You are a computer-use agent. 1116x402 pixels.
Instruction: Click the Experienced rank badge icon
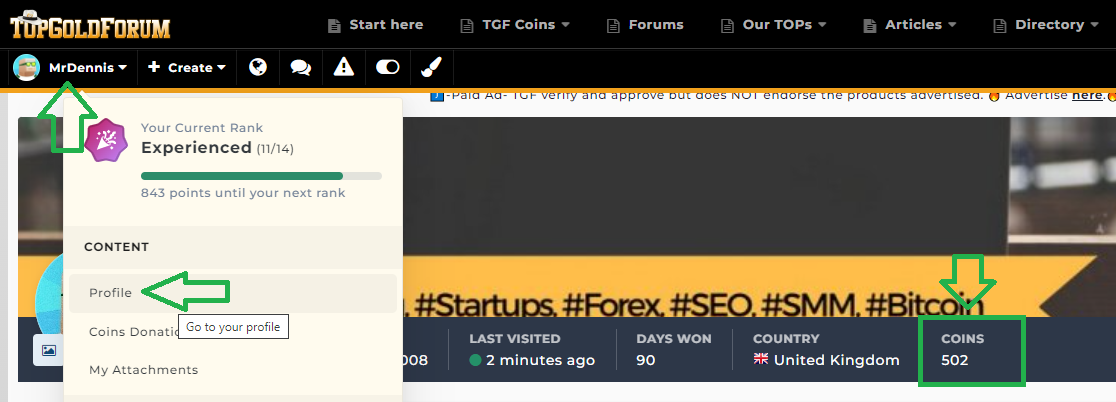[106, 139]
